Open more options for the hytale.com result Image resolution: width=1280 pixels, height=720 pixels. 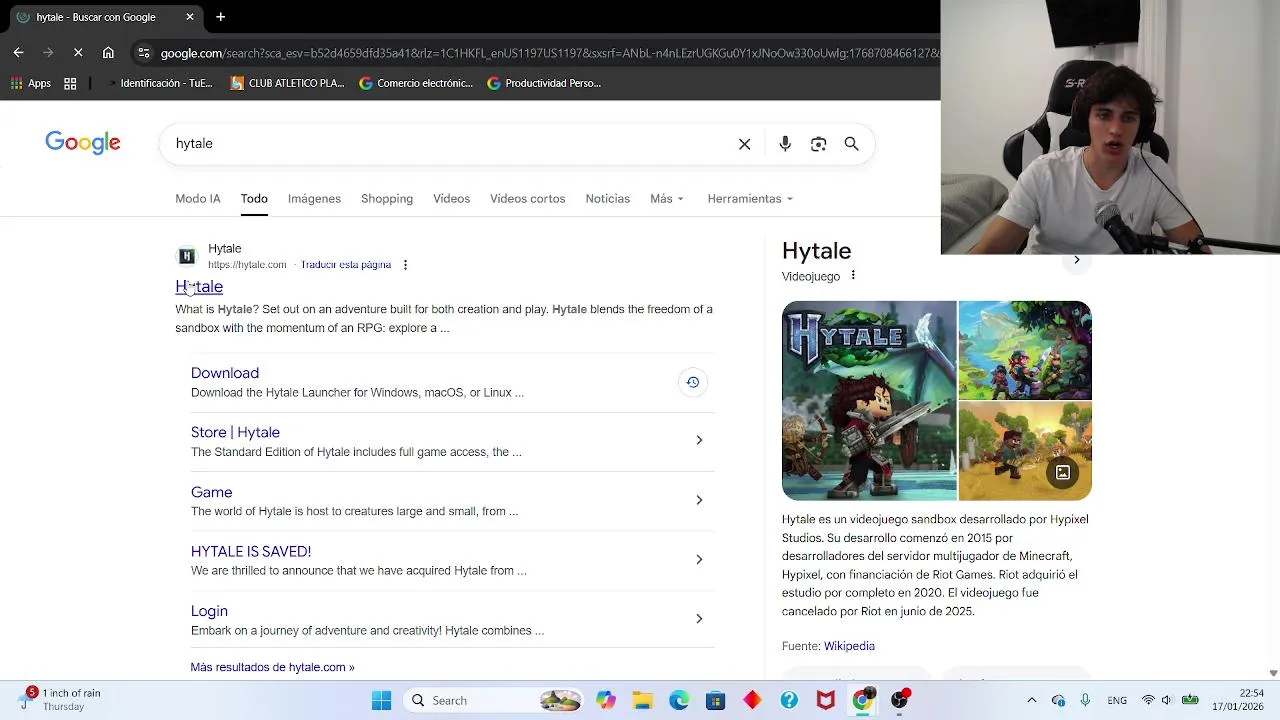point(405,265)
